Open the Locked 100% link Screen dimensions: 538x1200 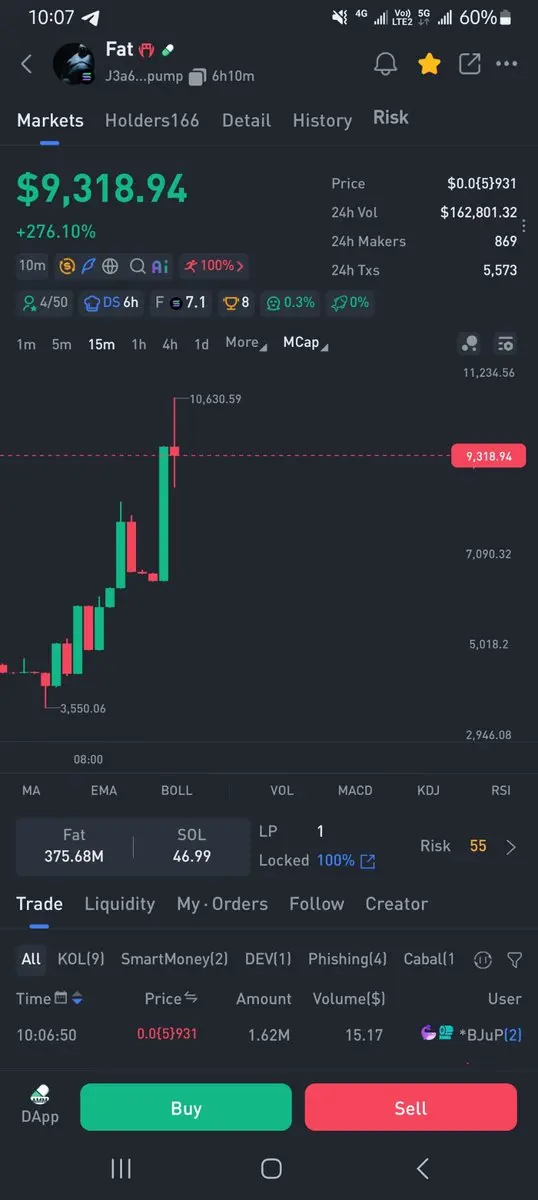(346, 861)
